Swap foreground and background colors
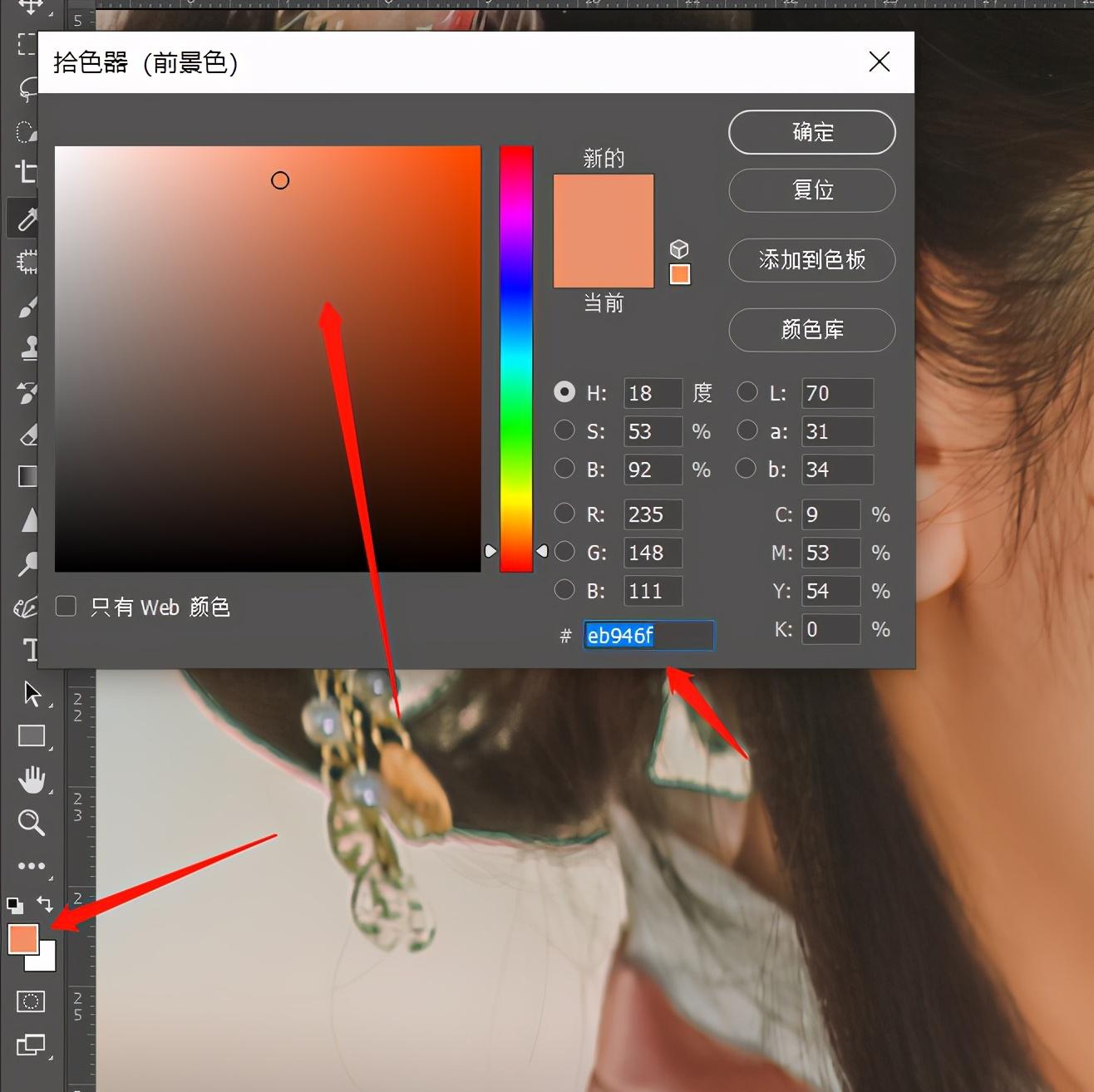 pyautogui.click(x=46, y=904)
